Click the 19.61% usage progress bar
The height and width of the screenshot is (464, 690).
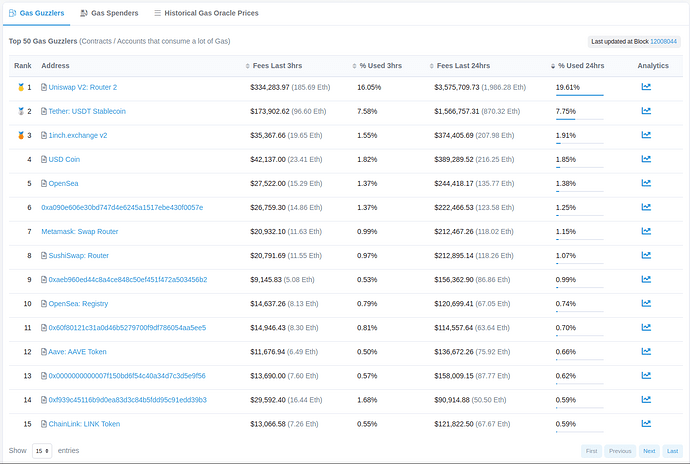click(580, 95)
